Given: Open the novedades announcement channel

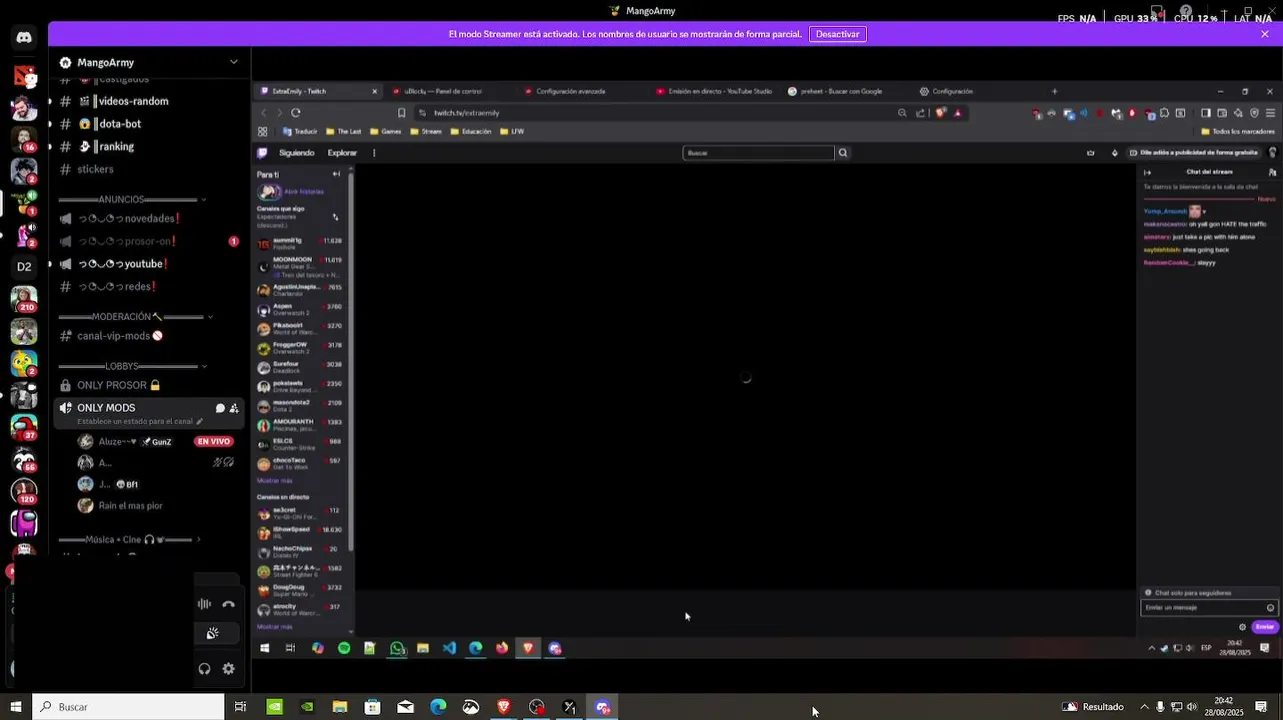Looking at the screenshot, I should 148,218.
